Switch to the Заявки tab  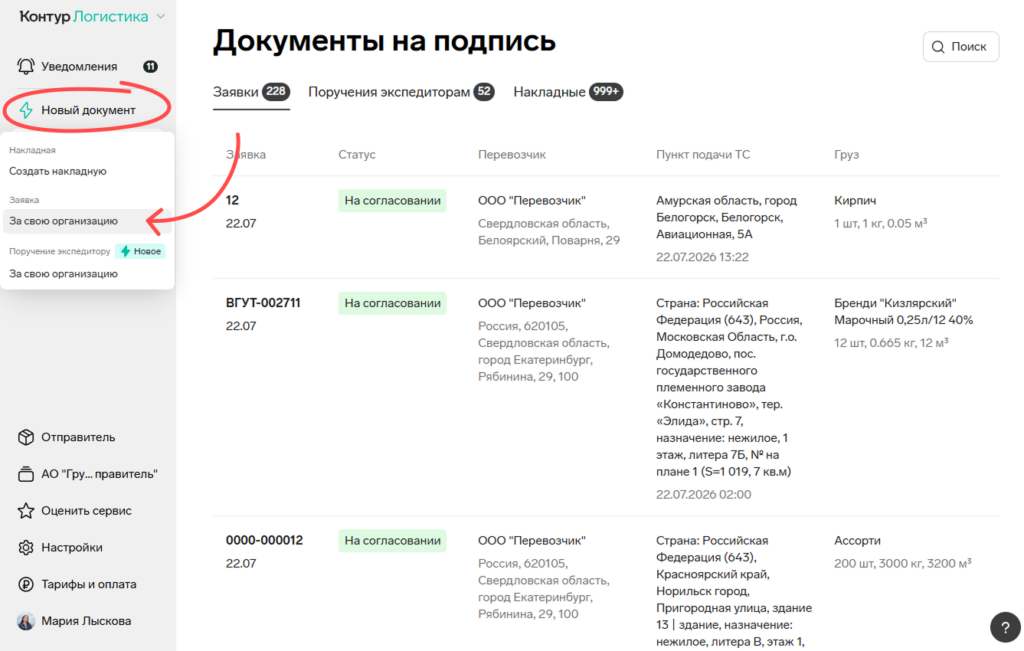tap(251, 92)
